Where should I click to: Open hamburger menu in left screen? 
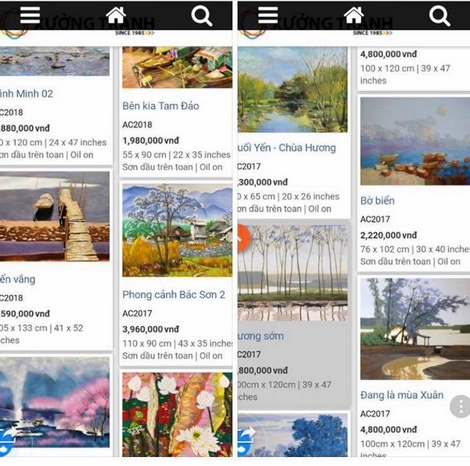click(x=30, y=15)
